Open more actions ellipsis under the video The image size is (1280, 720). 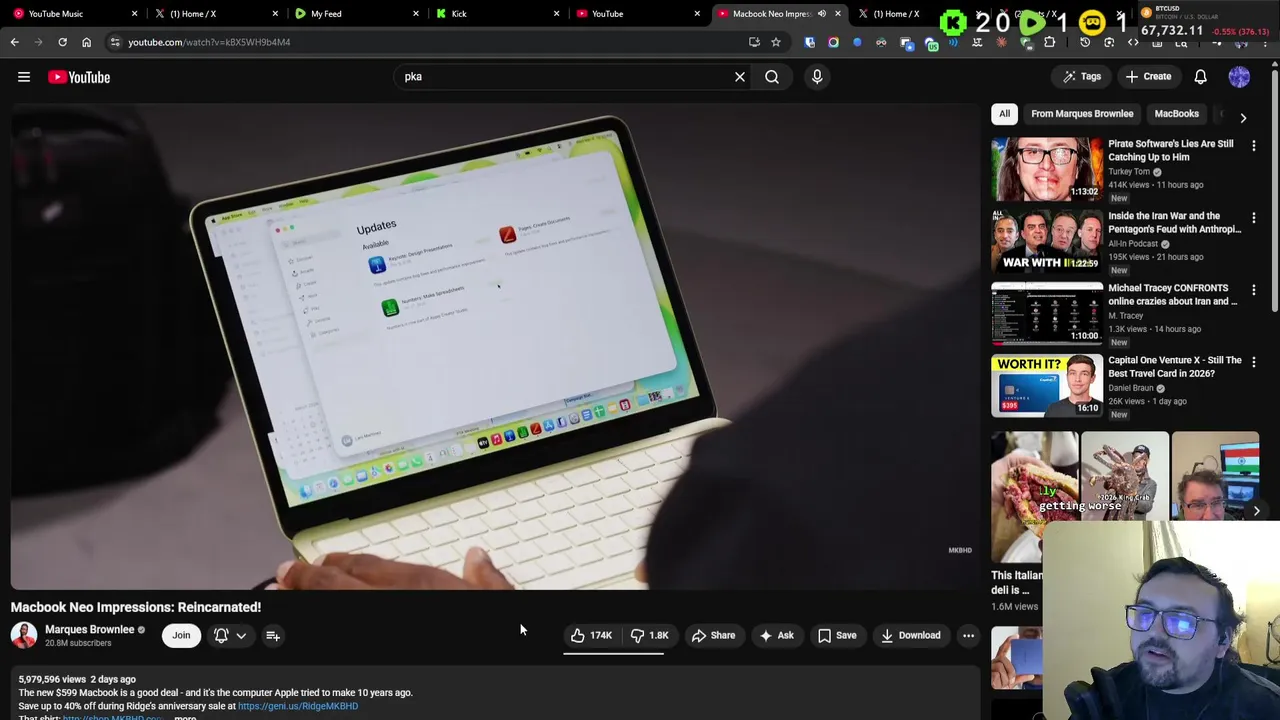(968, 635)
